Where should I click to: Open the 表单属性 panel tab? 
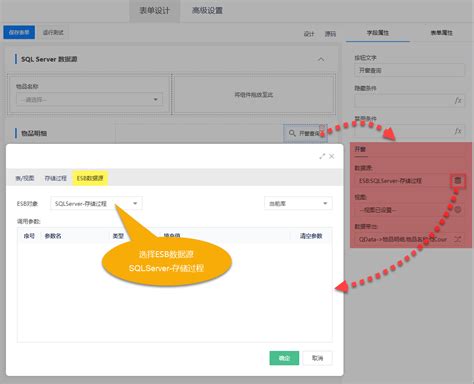tap(442, 33)
